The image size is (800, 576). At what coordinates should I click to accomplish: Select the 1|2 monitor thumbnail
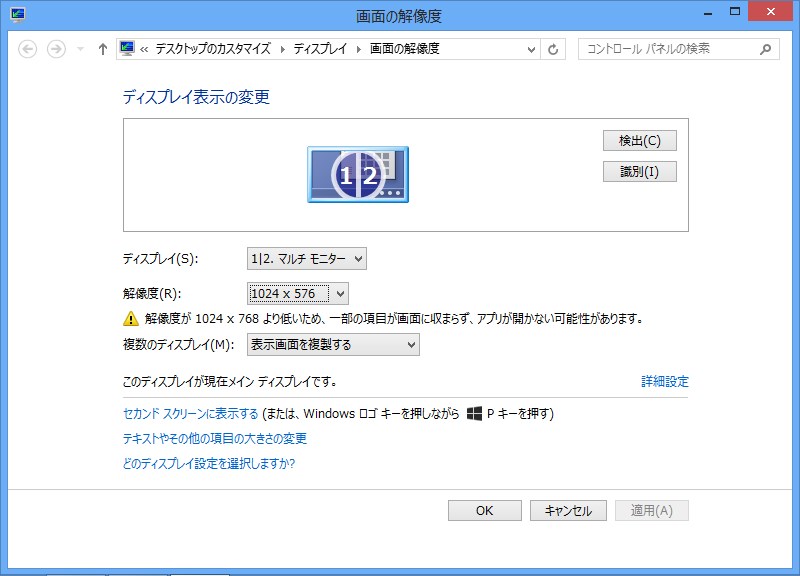coord(357,175)
